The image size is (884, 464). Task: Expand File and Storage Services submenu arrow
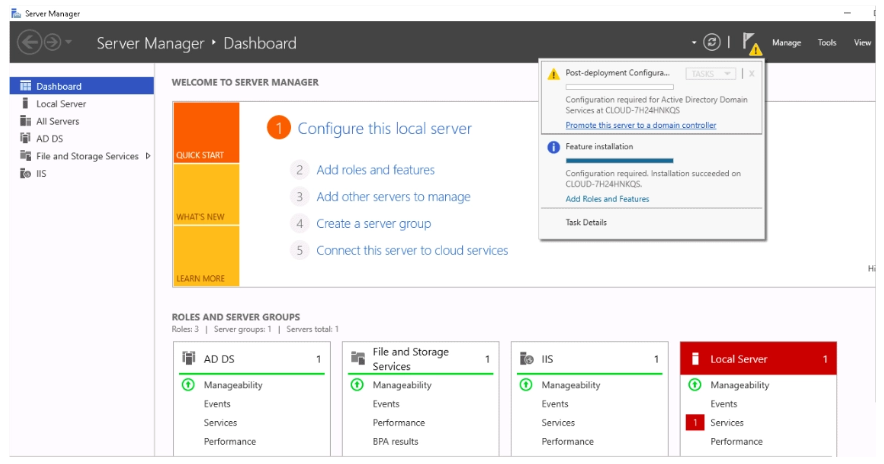tap(148, 156)
